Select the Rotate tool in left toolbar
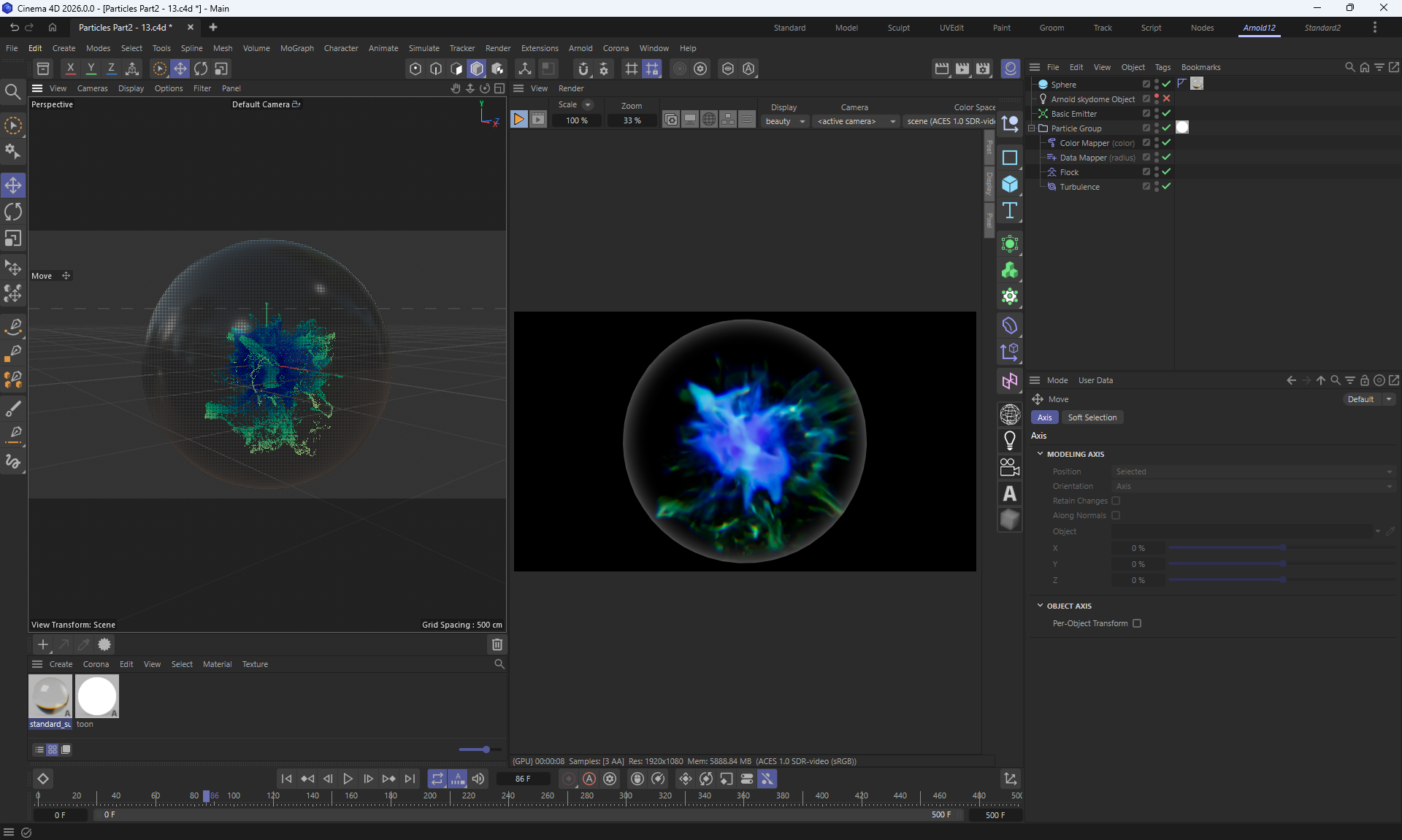 pyautogui.click(x=13, y=212)
